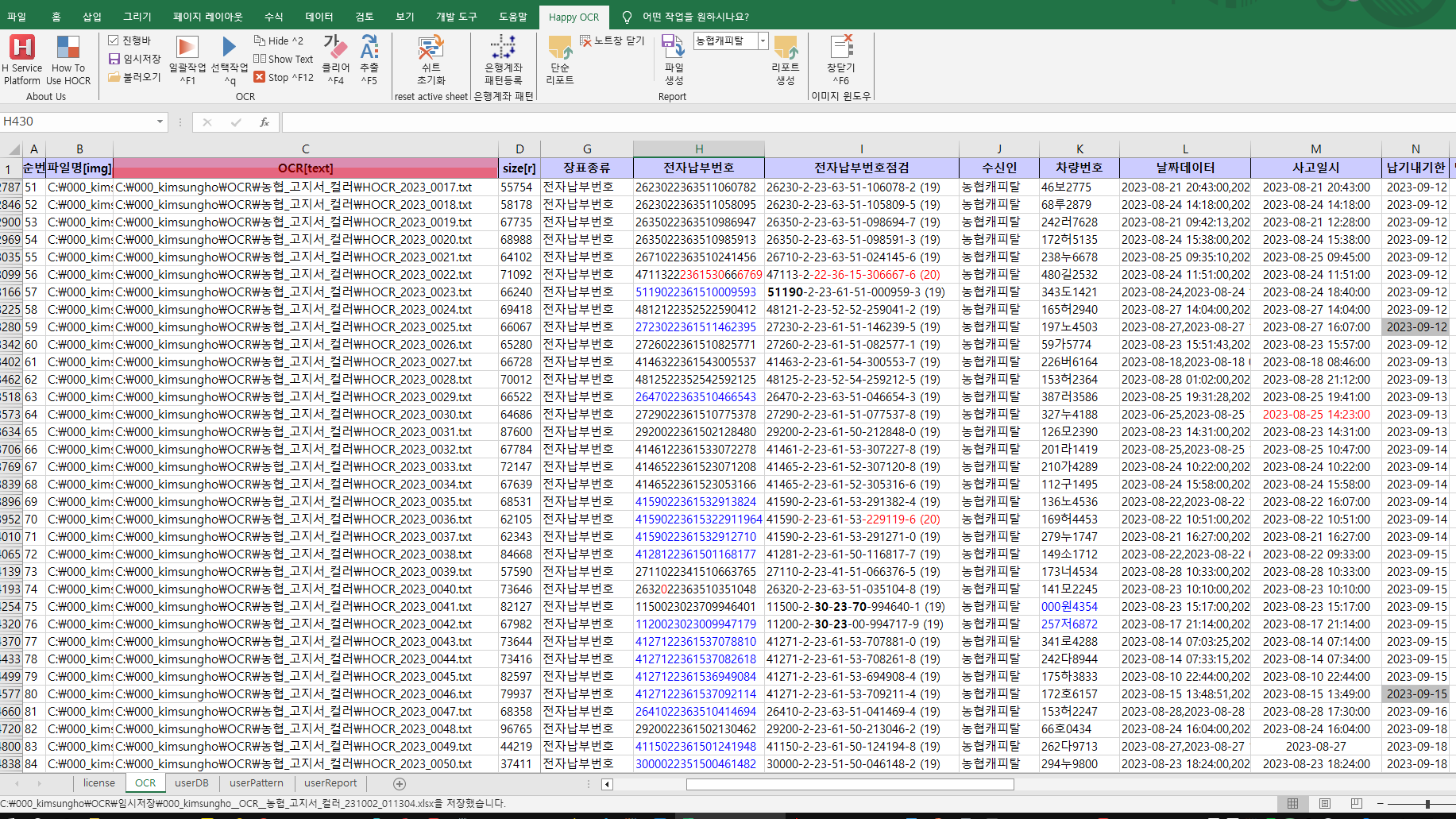Switch to the userPattern sheet tab
The image size is (1456, 819).
click(x=256, y=783)
